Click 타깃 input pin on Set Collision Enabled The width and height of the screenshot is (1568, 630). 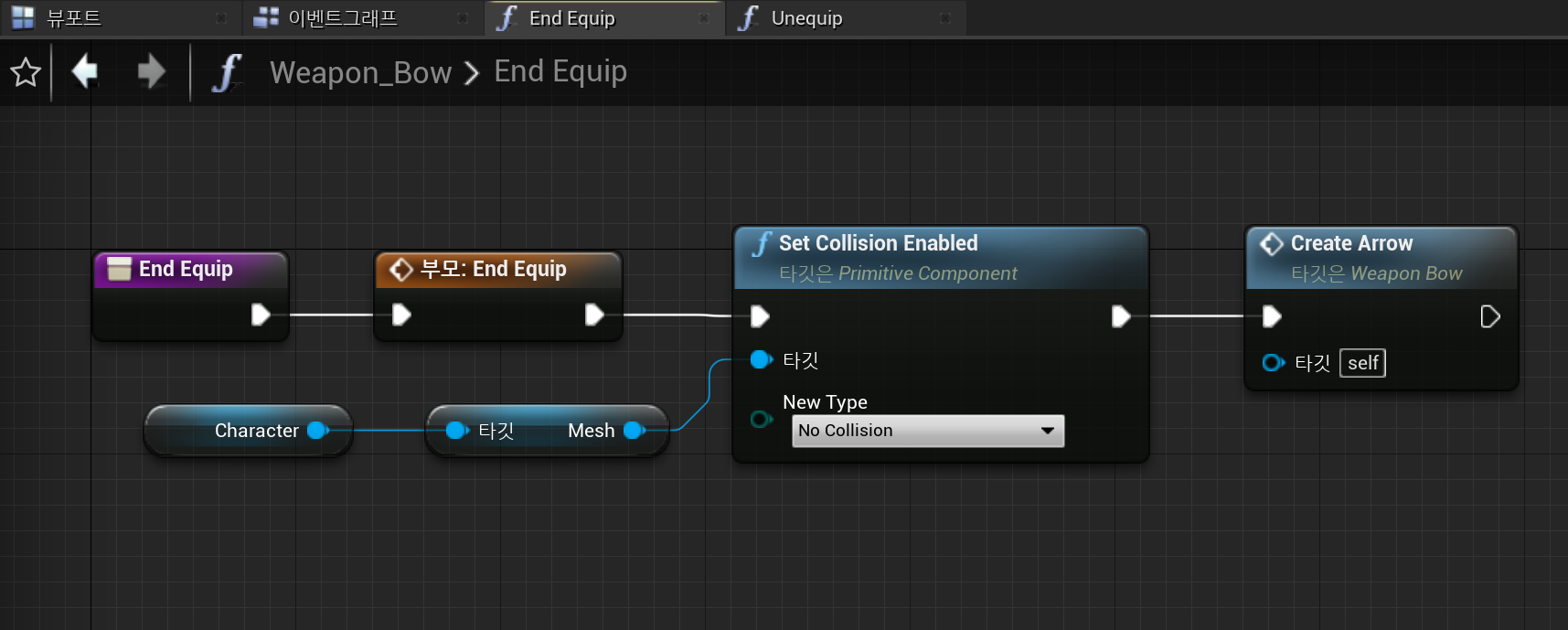[762, 359]
